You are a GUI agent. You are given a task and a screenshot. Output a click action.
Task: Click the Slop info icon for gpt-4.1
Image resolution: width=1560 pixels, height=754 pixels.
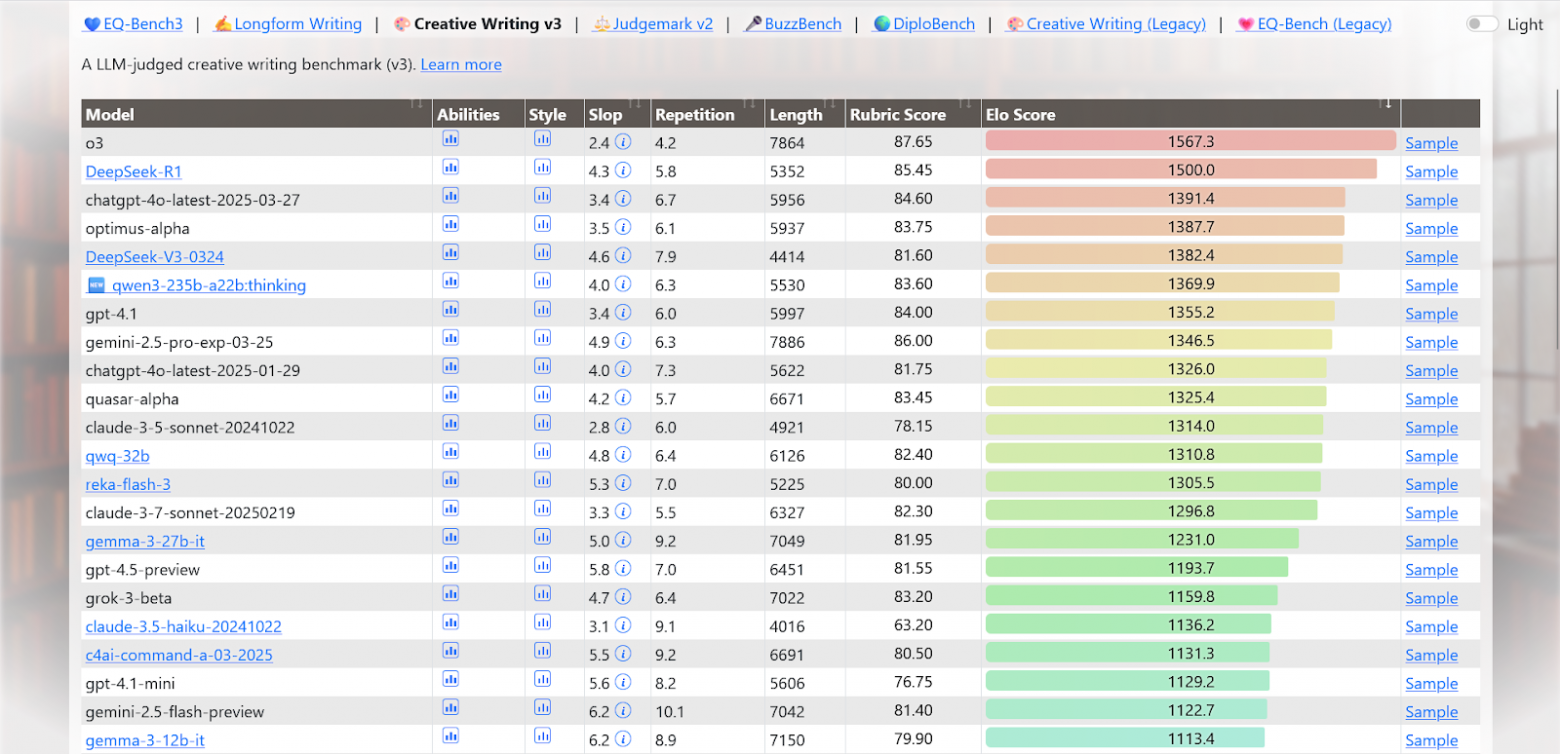pos(623,313)
